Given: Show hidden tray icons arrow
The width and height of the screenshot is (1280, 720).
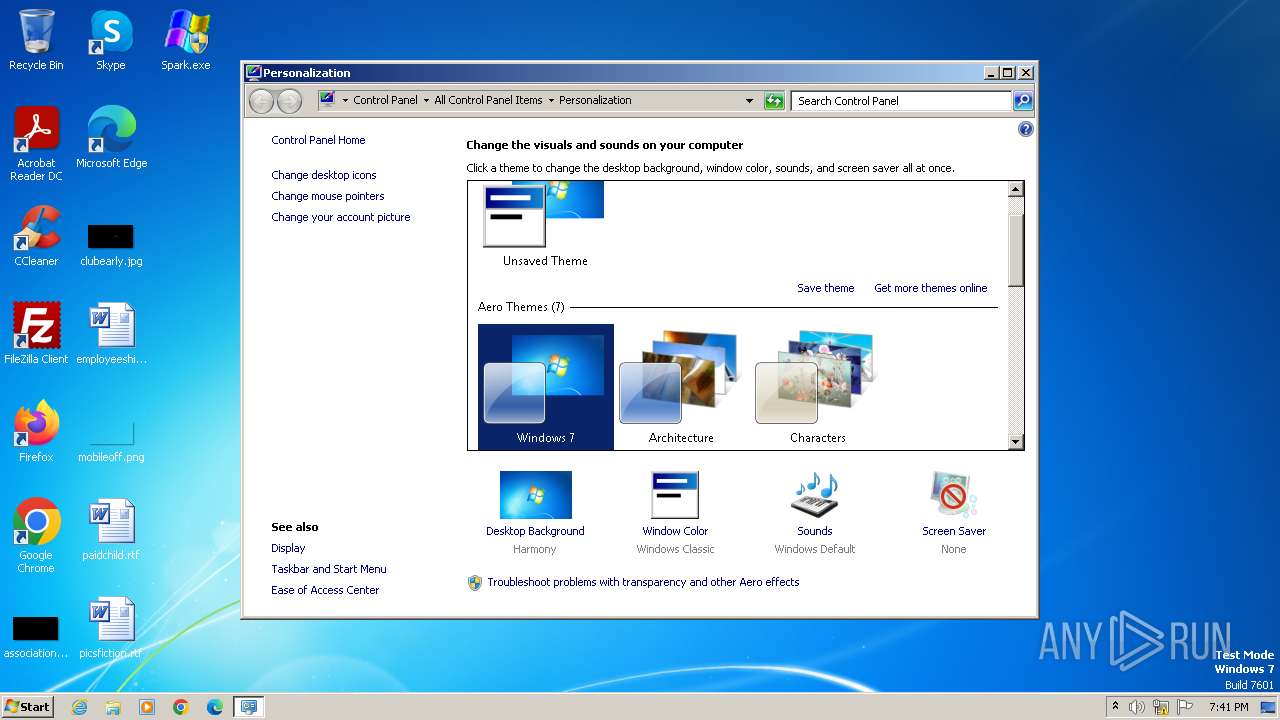Looking at the screenshot, I should [1115, 706].
